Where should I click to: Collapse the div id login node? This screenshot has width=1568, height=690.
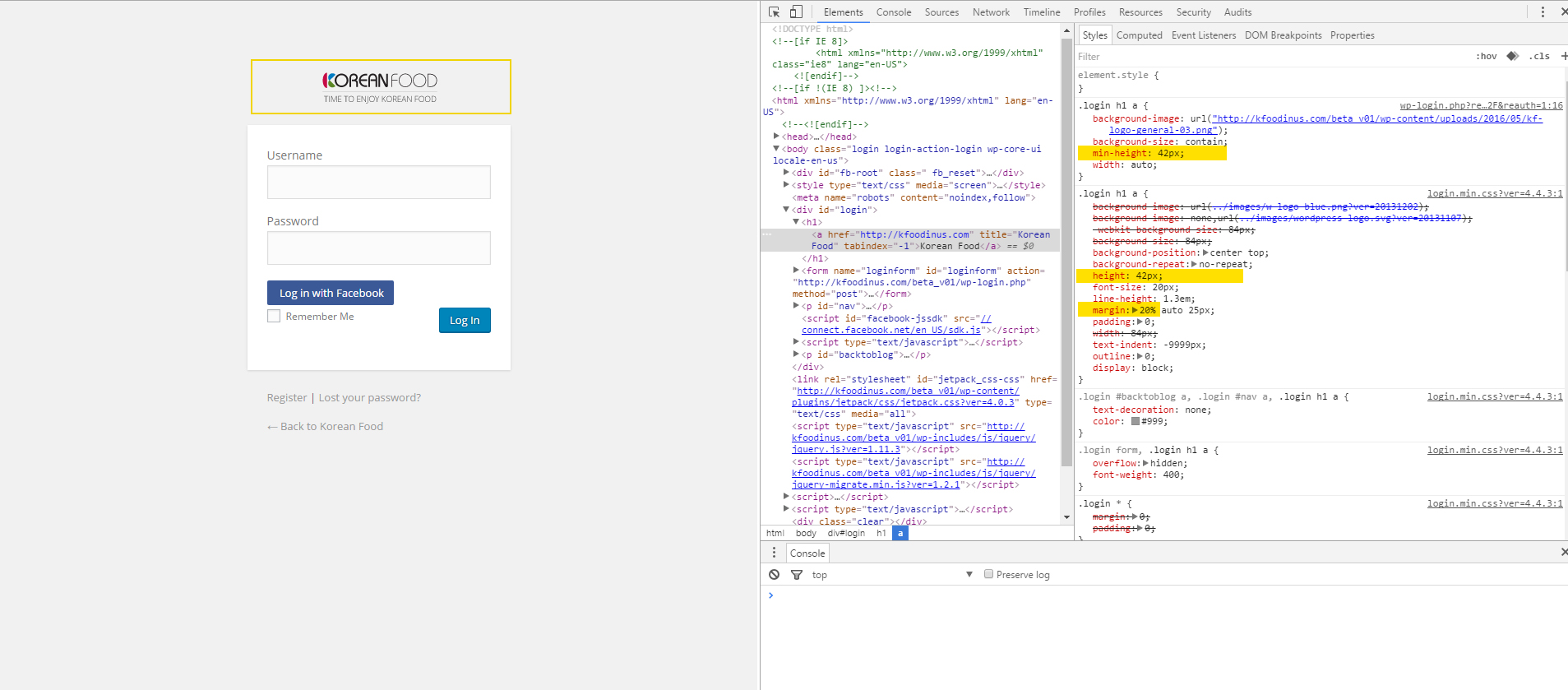786,210
